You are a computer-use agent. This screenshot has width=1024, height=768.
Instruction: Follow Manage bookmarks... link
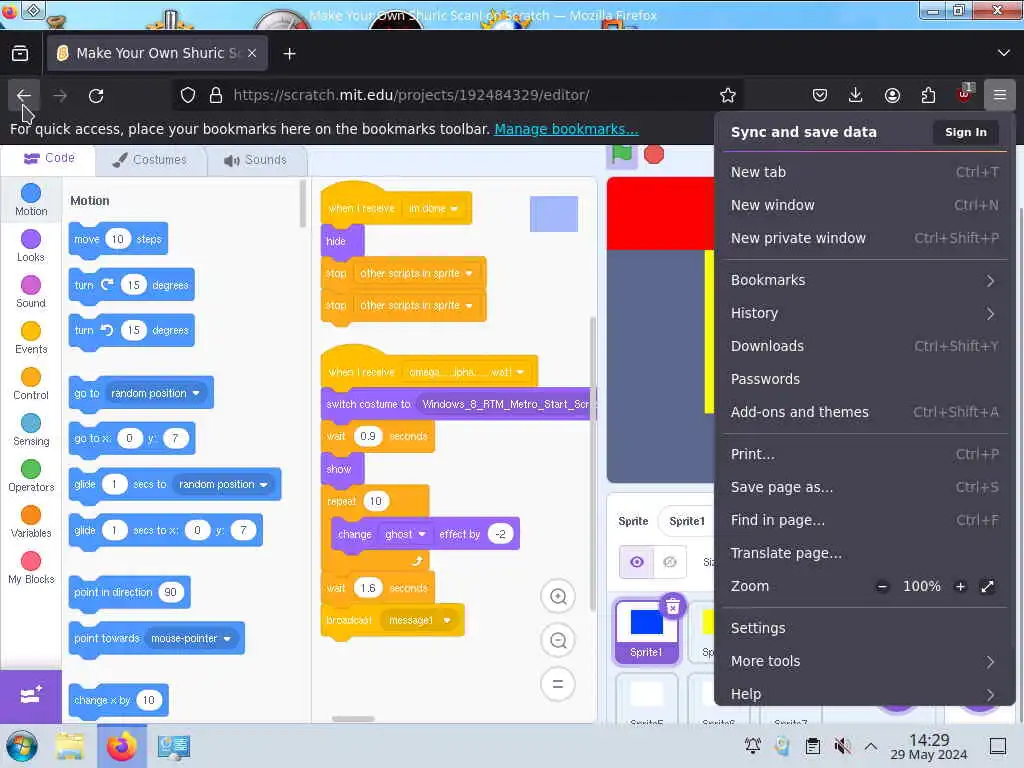pos(566,129)
